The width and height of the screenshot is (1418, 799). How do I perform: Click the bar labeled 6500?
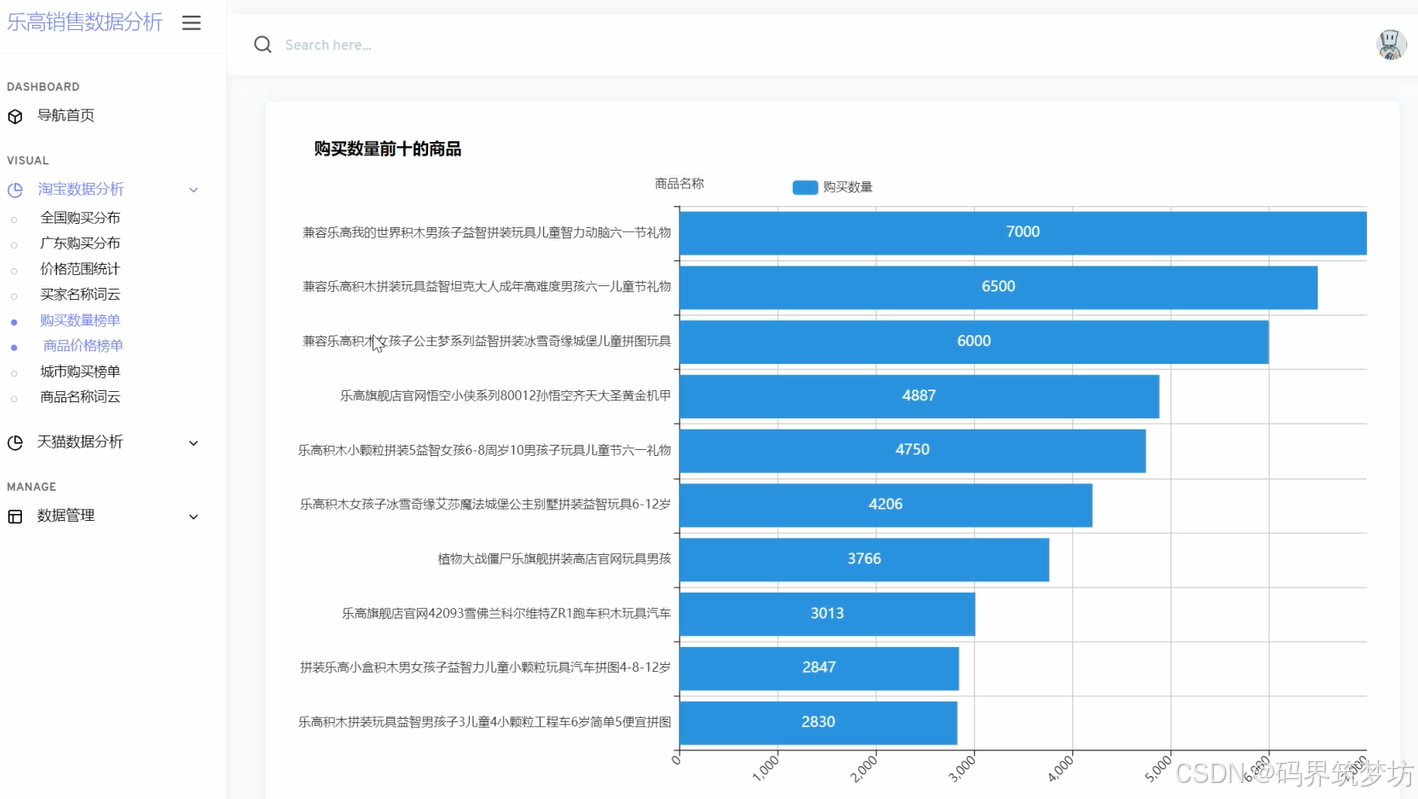(x=998, y=287)
